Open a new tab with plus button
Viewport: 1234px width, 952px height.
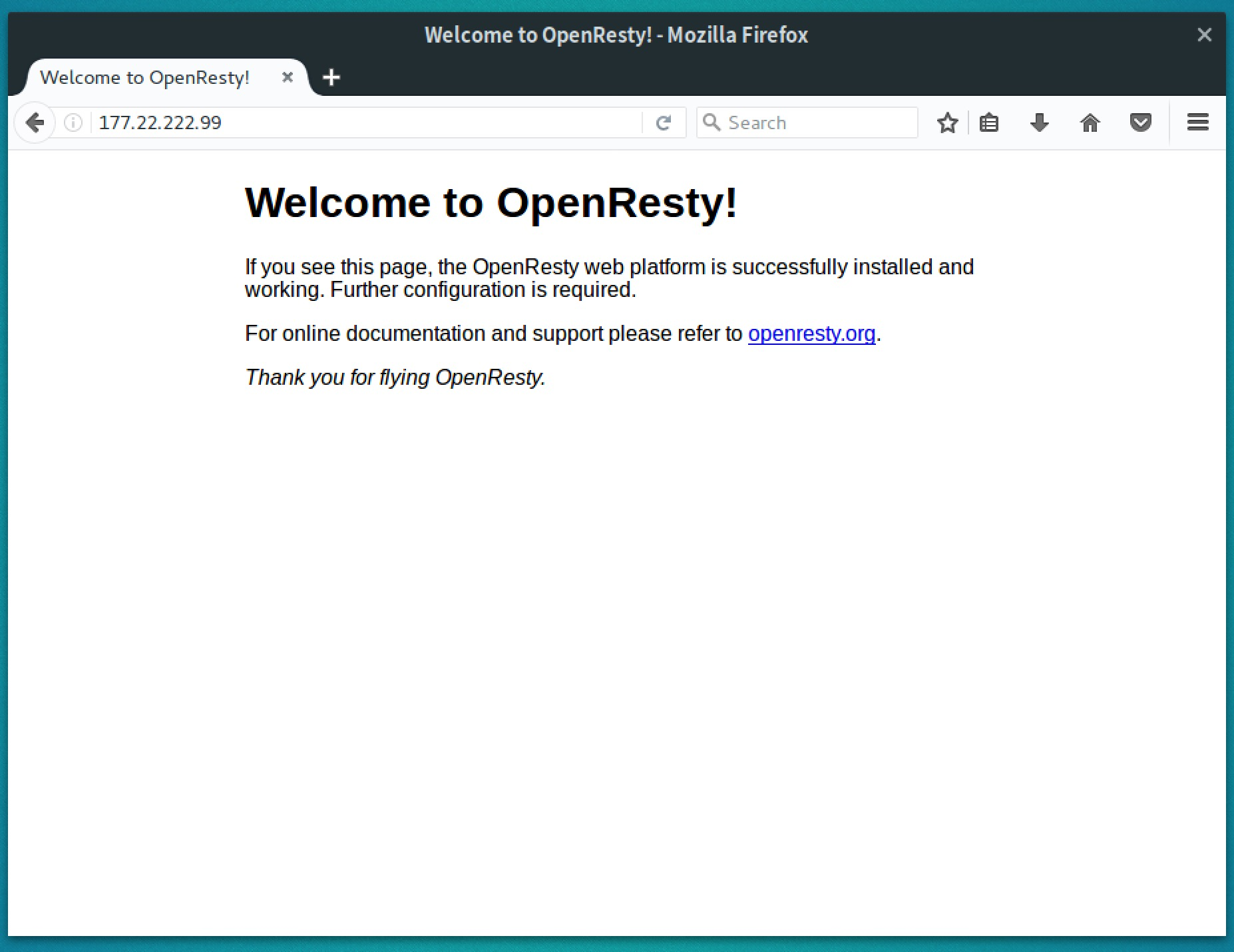pos(331,78)
